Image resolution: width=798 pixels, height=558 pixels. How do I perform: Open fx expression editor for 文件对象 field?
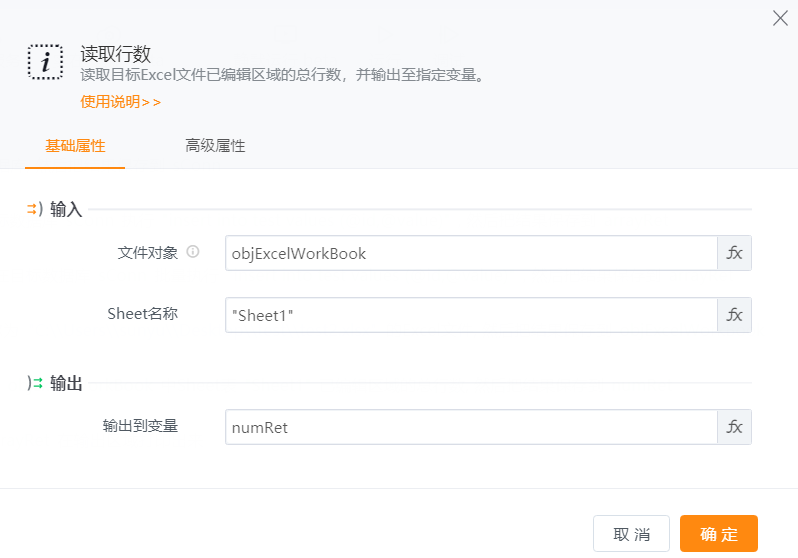[734, 253]
